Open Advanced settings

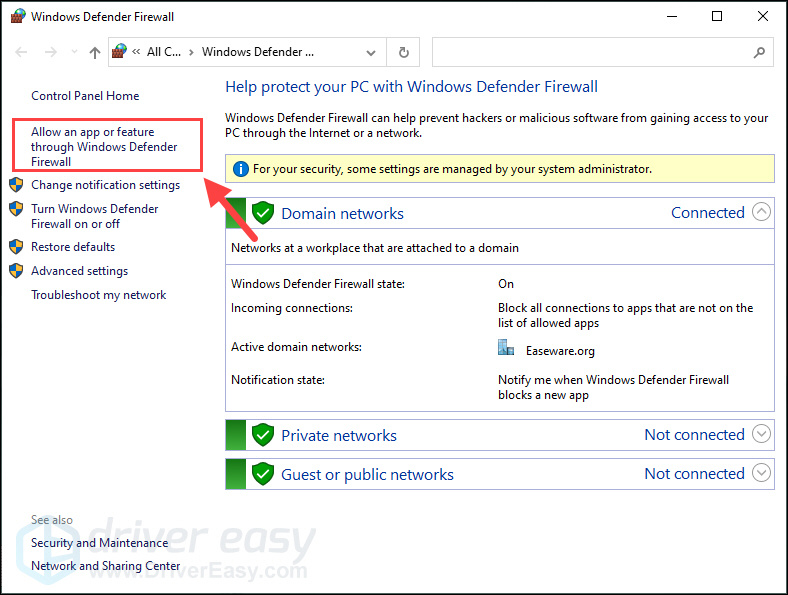pyautogui.click(x=79, y=271)
